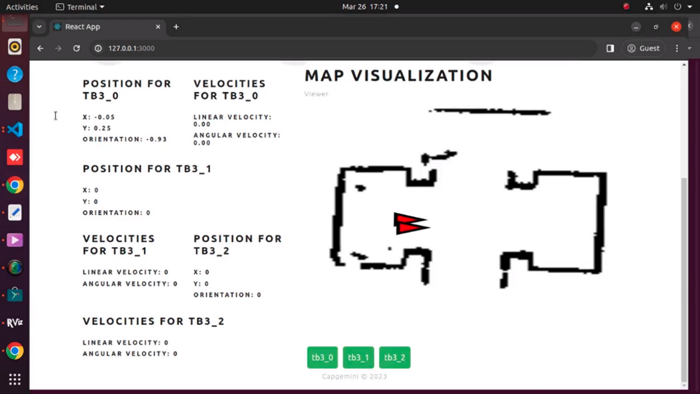Open the globe-shaped dock icon
The height and width of the screenshot is (394, 700).
(15, 268)
